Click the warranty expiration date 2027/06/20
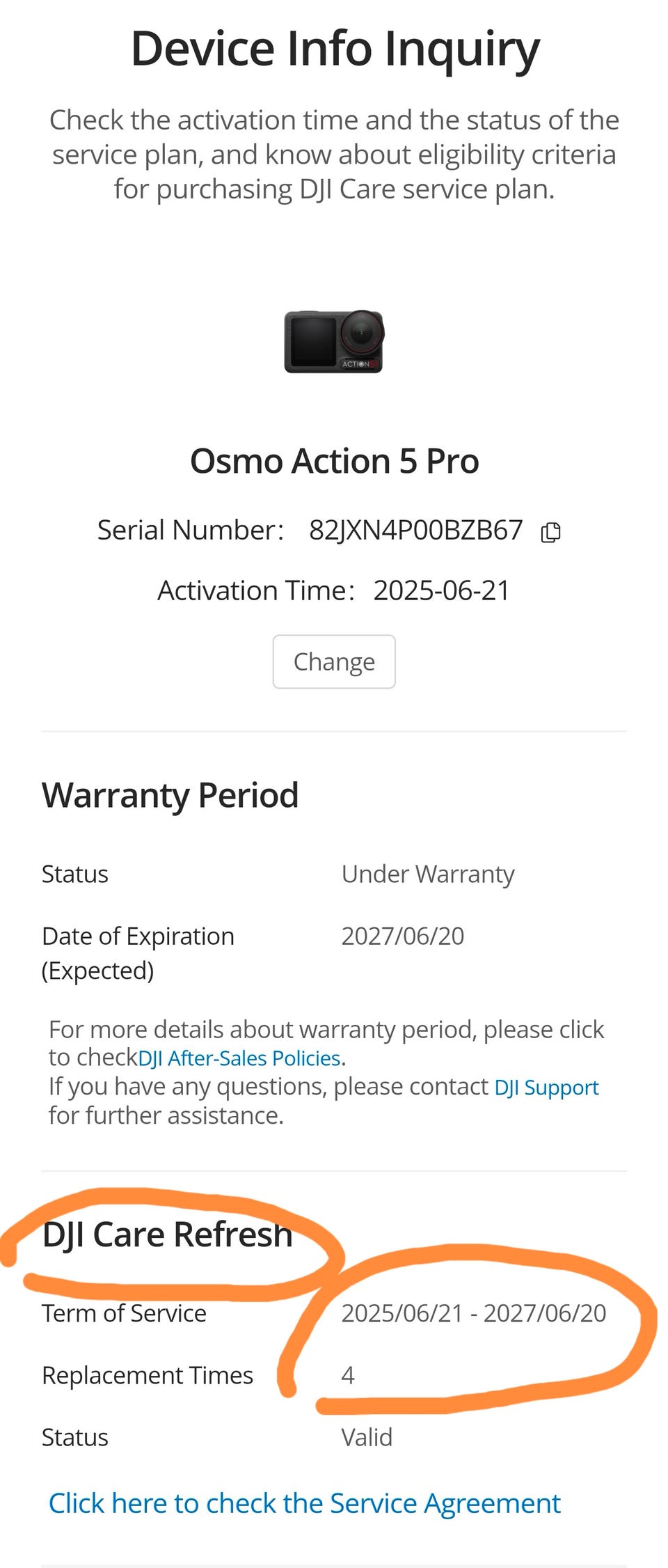668x1568 pixels. [402, 936]
